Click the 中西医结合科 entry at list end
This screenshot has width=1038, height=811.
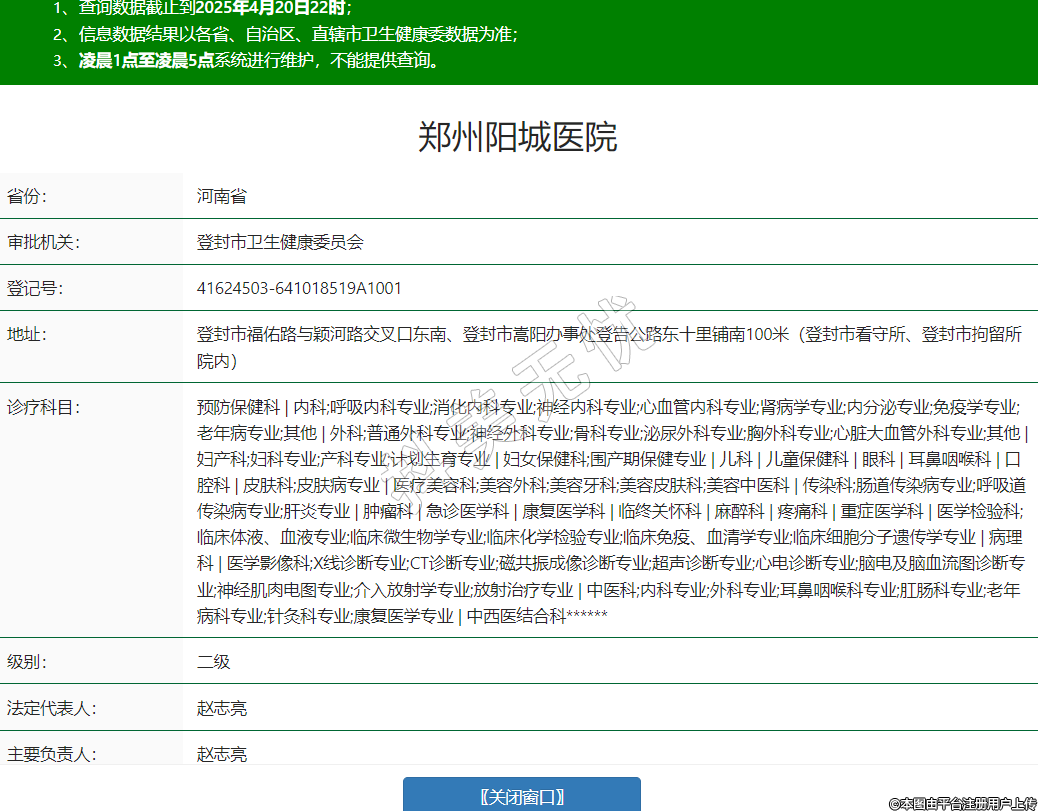click(x=516, y=616)
